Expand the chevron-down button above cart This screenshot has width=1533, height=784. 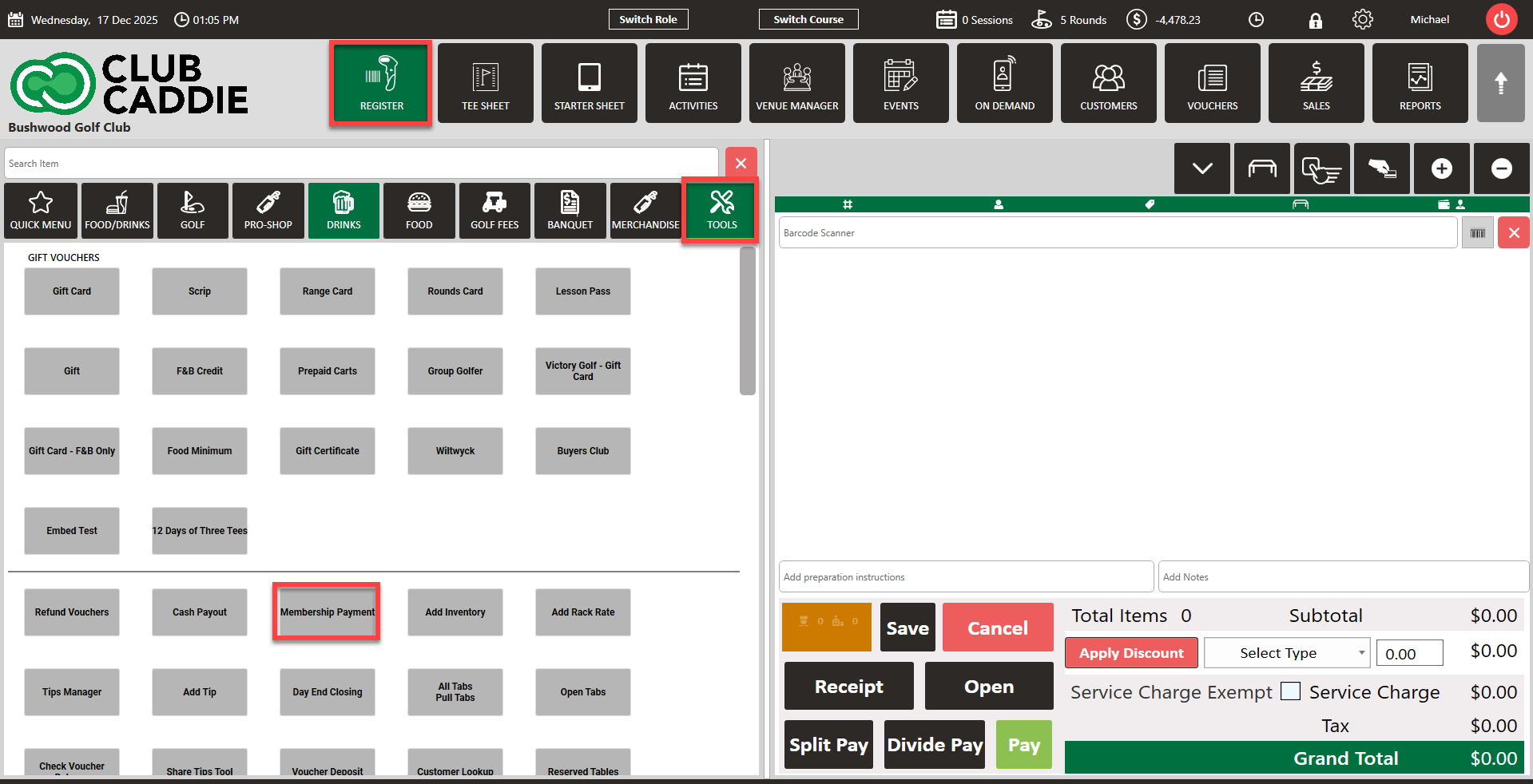1201,168
